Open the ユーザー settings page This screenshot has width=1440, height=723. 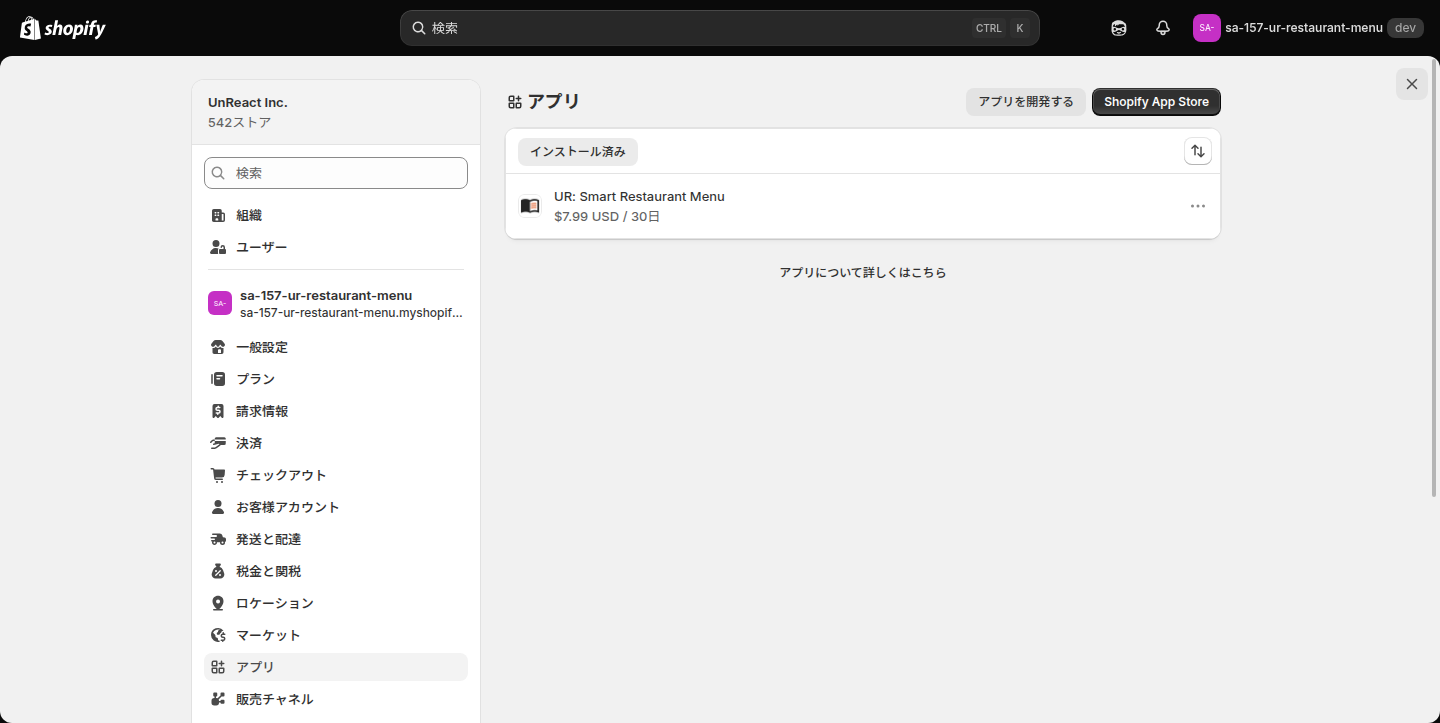coord(336,247)
